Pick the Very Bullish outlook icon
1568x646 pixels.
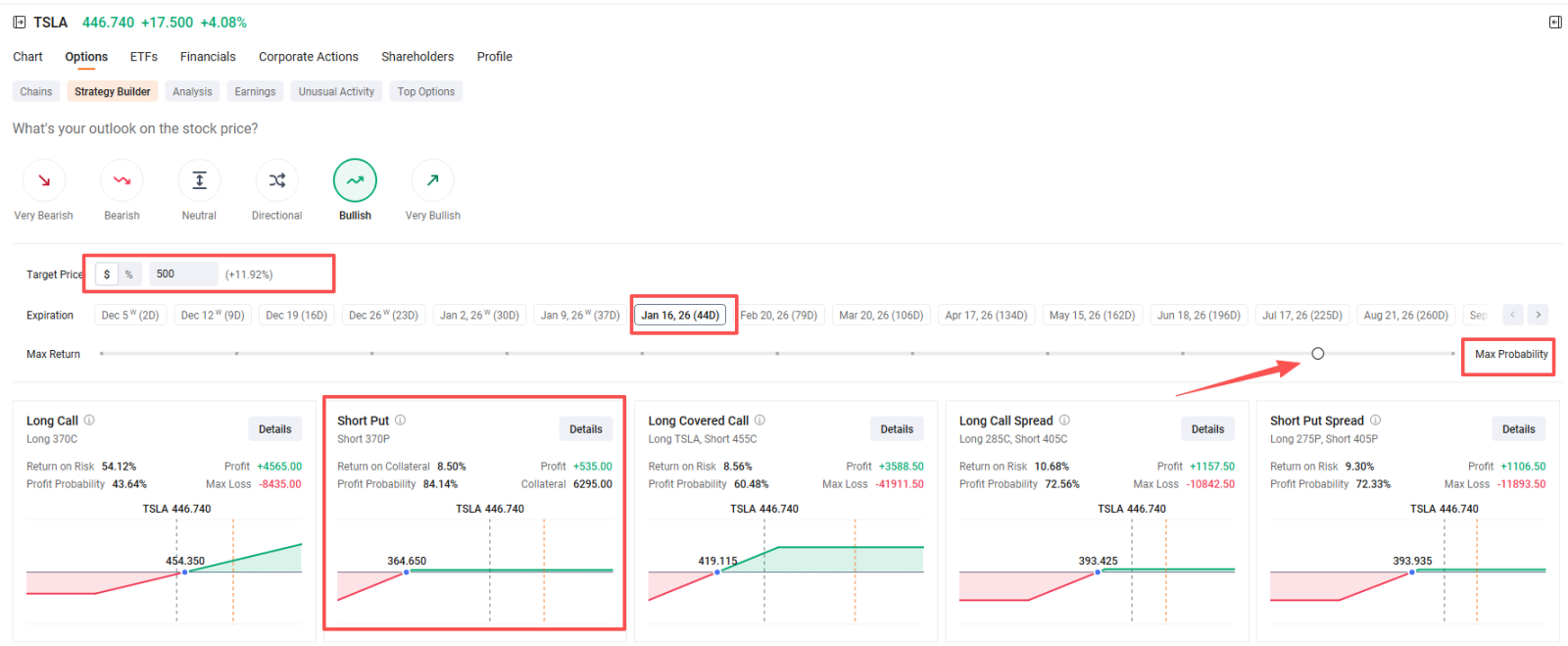[432, 180]
